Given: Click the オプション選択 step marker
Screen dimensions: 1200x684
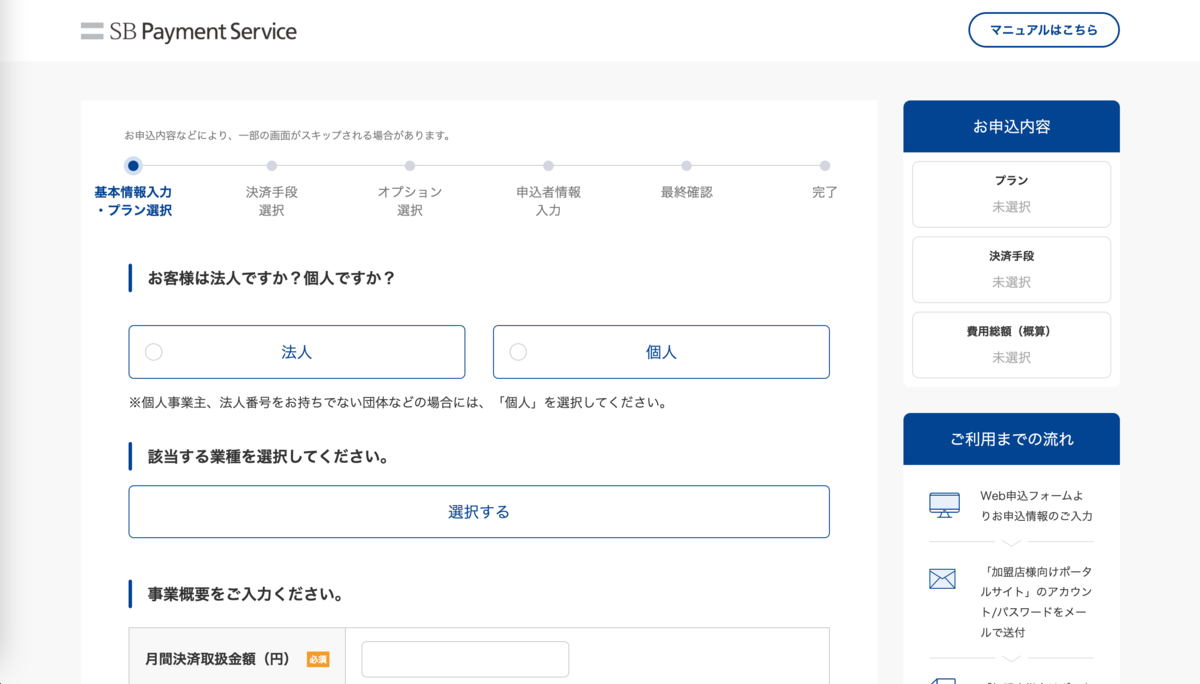Looking at the screenshot, I should [x=410, y=166].
